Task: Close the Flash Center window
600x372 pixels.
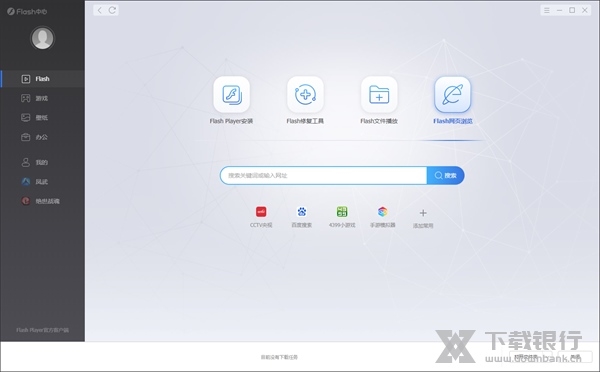Action: [585, 10]
